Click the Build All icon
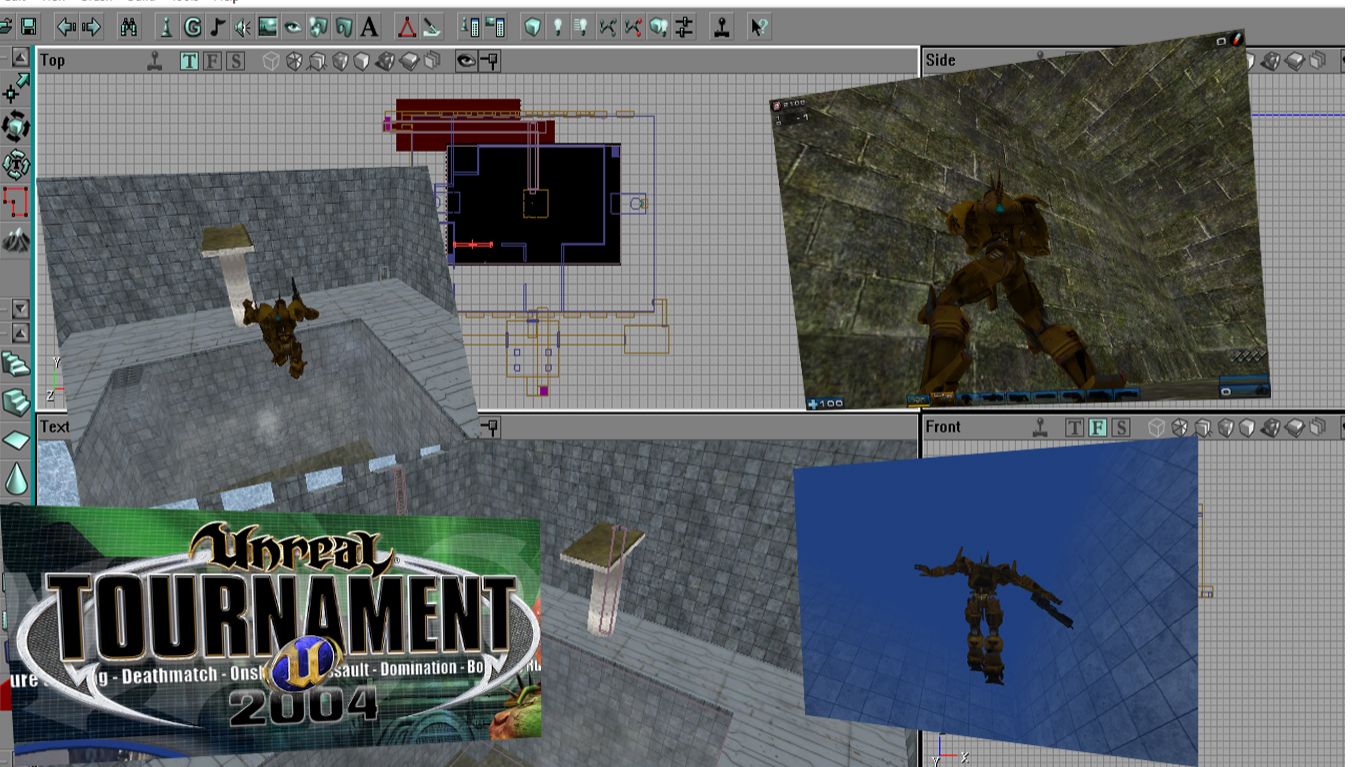Screen dimensions: 1366x767 coord(658,27)
